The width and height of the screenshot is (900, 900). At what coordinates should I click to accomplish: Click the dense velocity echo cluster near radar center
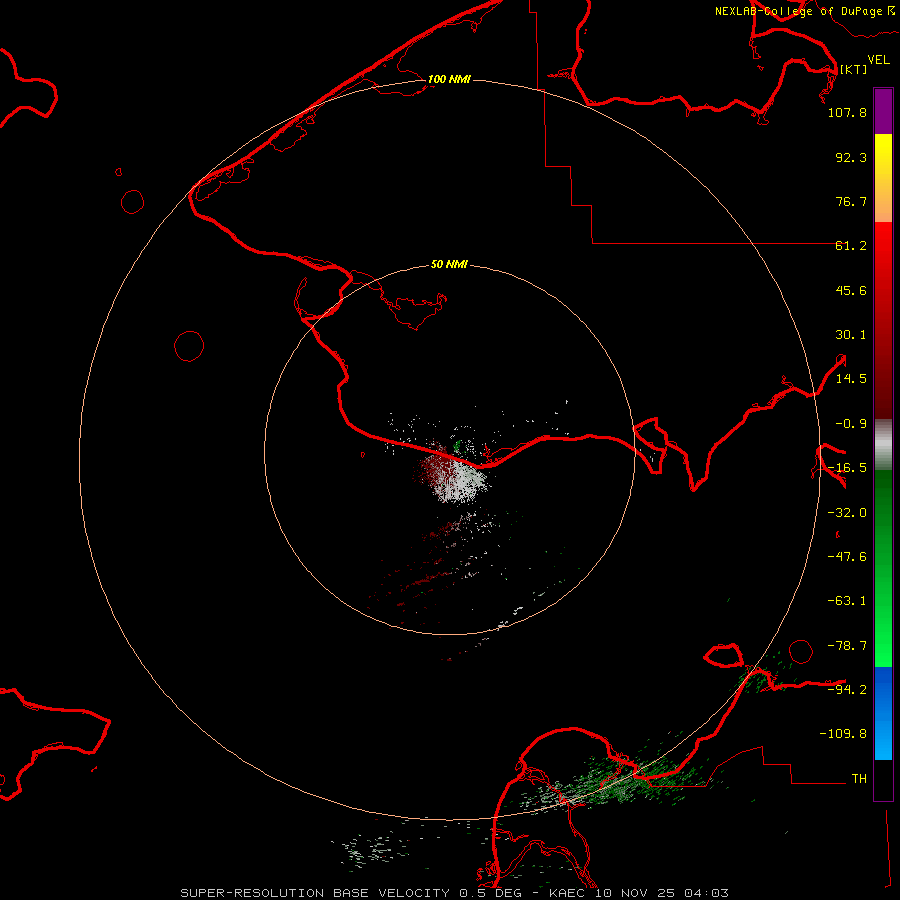tap(452, 474)
